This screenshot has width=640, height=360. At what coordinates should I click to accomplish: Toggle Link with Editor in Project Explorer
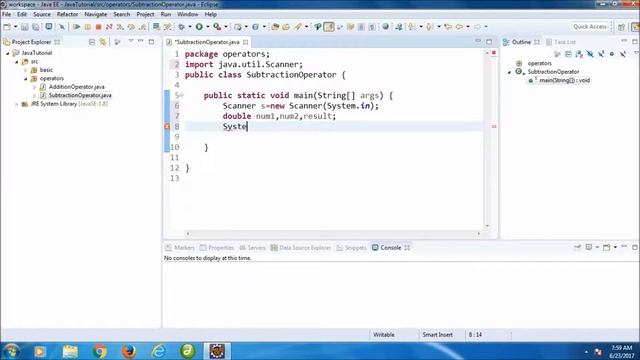pos(103,42)
